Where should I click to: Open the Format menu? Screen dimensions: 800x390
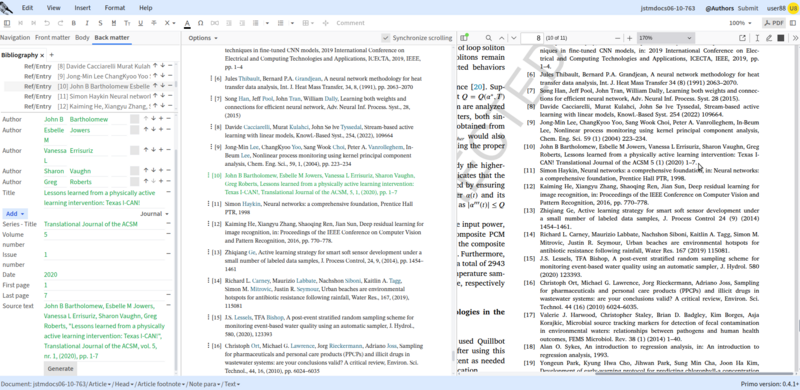pos(115,8)
